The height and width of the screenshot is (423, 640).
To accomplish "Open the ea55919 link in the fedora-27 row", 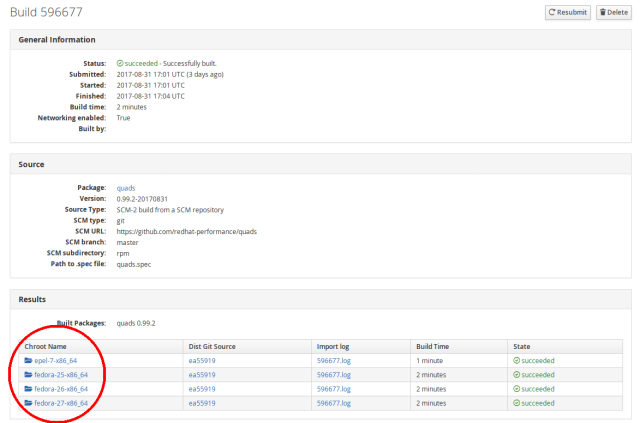I will tap(202, 403).
